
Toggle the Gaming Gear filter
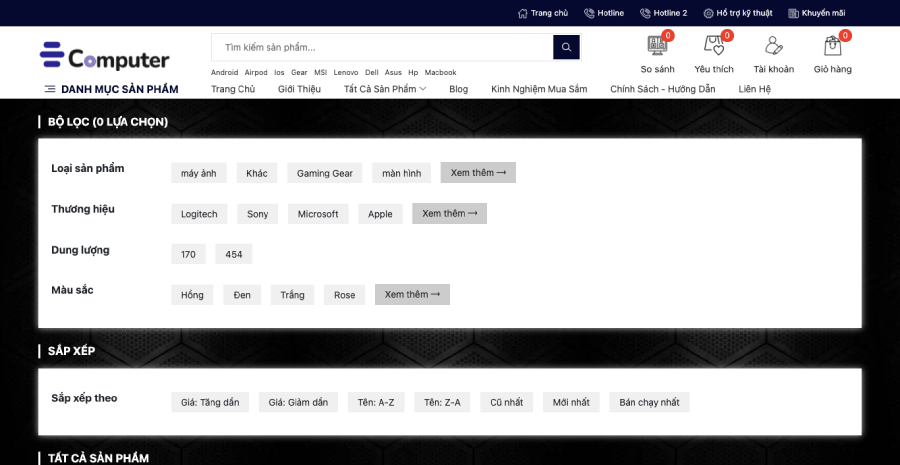(325, 173)
